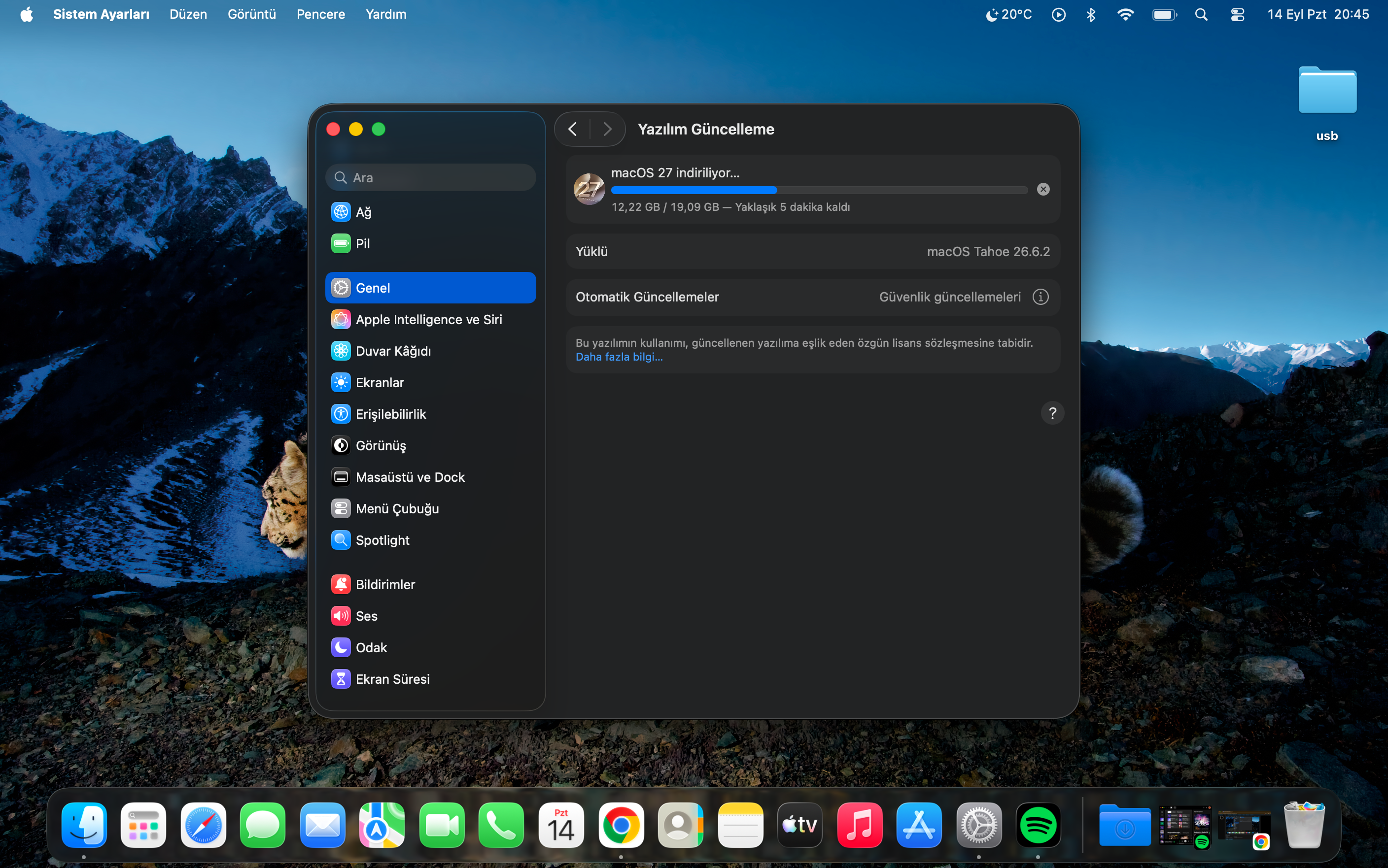Click the date and time in menu bar
The width and height of the screenshot is (1388, 868).
coord(1318,14)
